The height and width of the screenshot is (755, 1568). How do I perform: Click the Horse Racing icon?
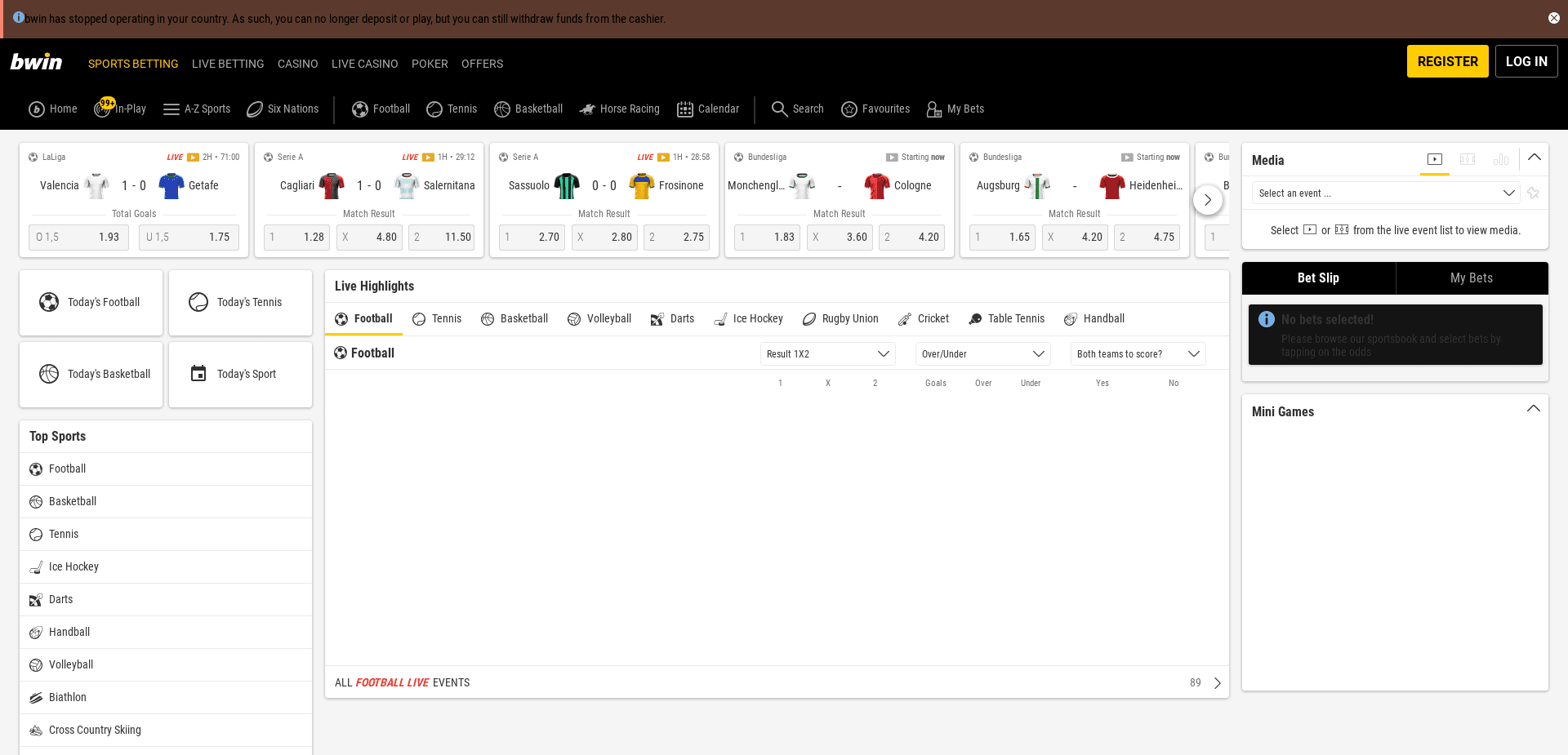click(587, 109)
